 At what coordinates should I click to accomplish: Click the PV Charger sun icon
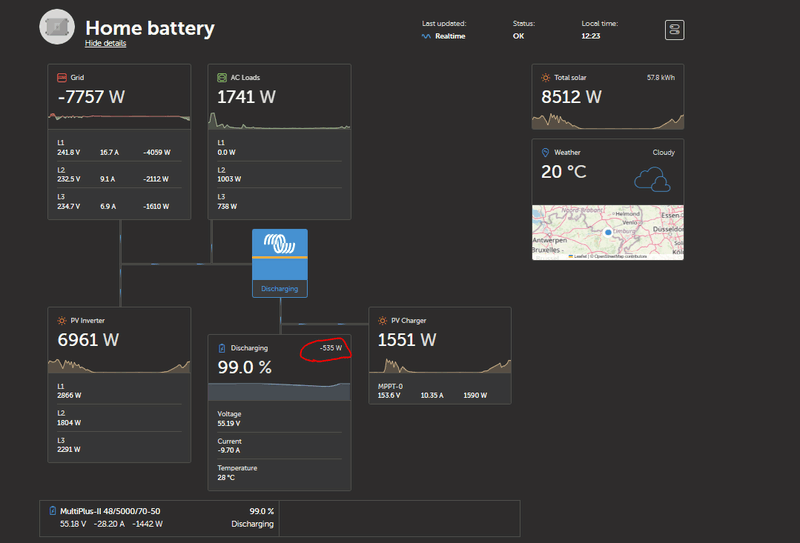coord(383,320)
